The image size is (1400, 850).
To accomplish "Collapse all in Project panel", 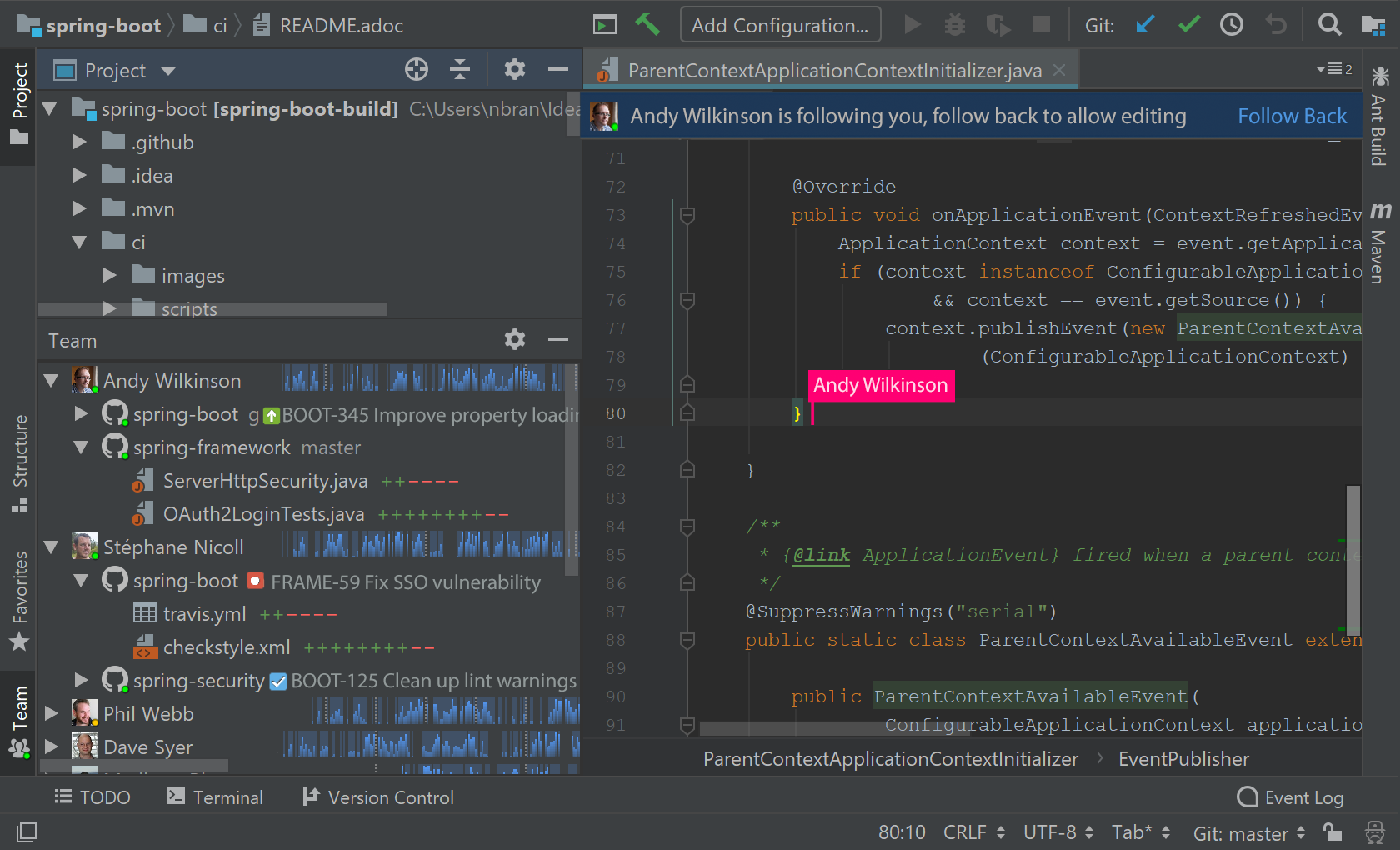I will (x=460, y=70).
